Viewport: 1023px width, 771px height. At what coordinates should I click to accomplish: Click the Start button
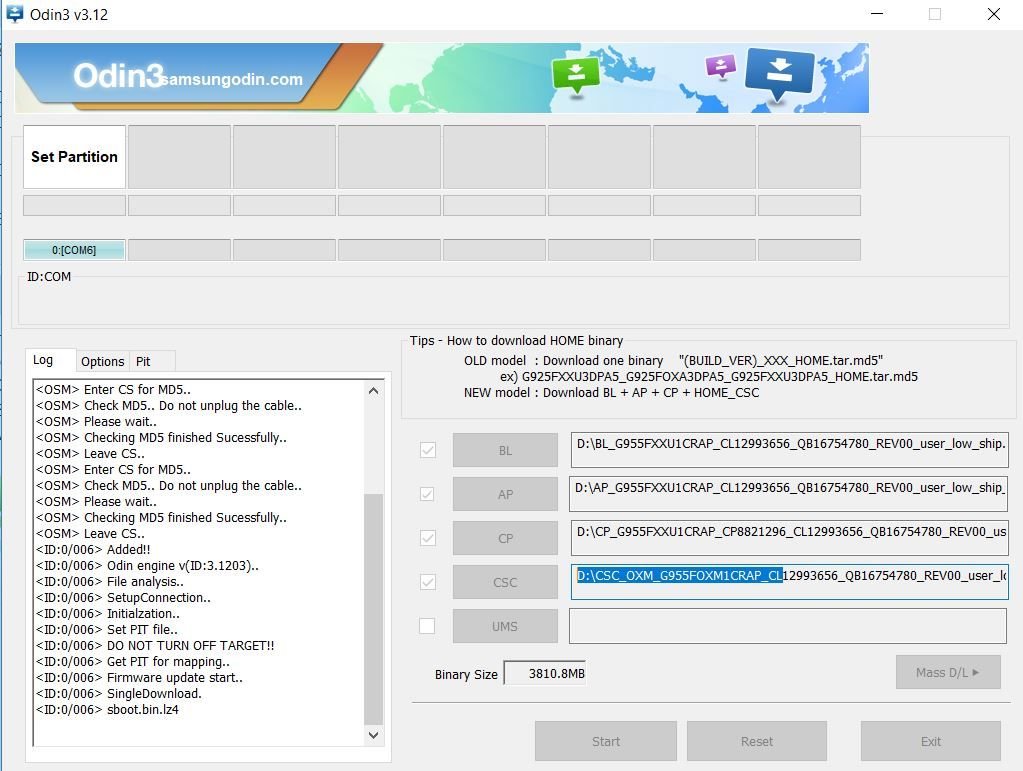pos(605,741)
